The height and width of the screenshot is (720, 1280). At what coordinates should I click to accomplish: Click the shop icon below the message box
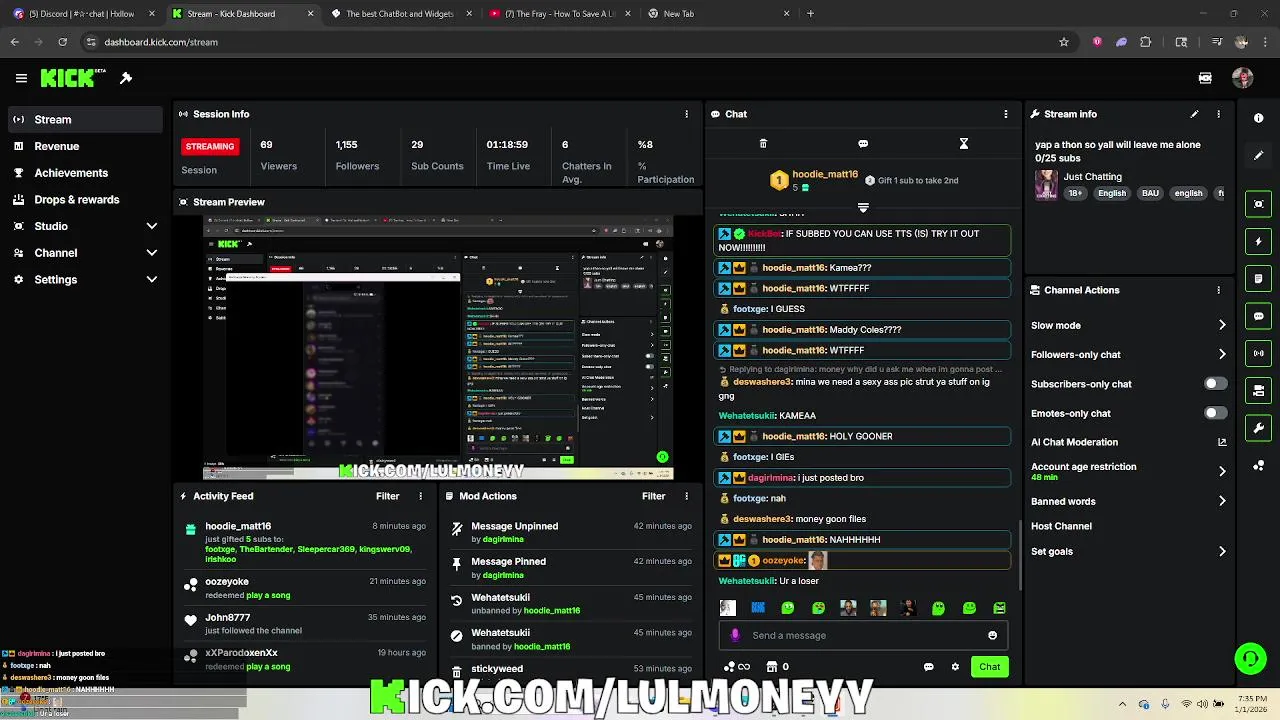772,667
